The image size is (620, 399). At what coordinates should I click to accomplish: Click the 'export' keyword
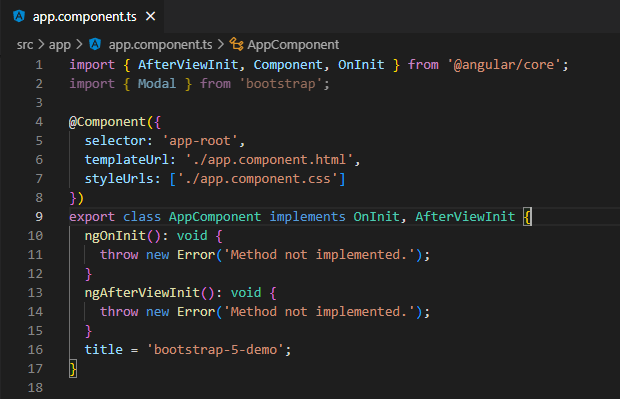point(92,217)
